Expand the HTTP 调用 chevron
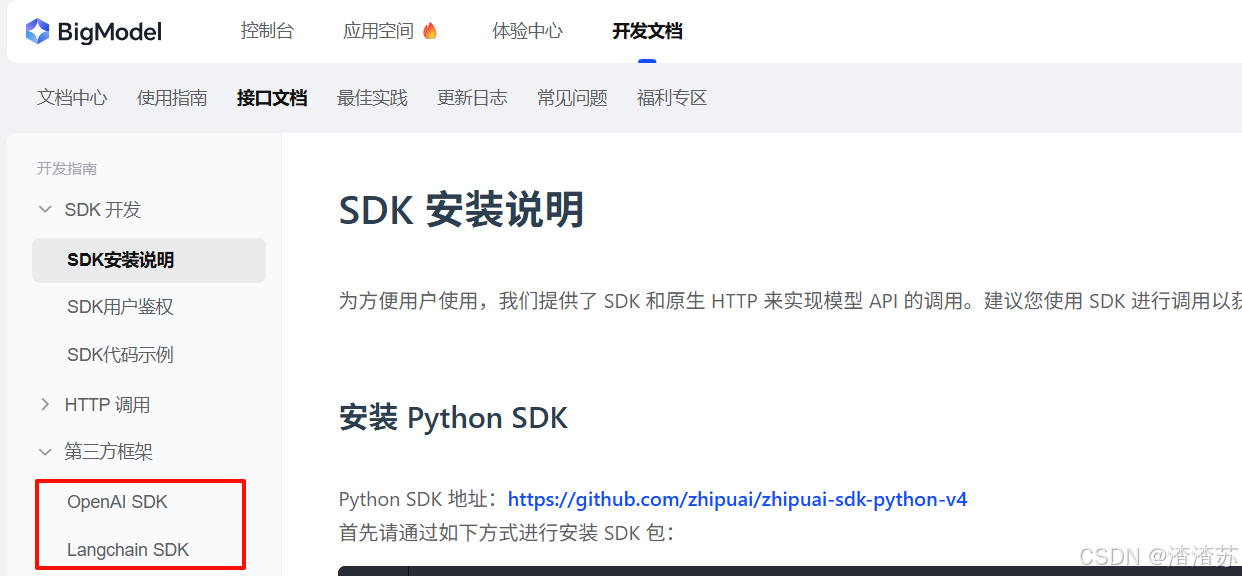The image size is (1242, 576). tap(44, 405)
